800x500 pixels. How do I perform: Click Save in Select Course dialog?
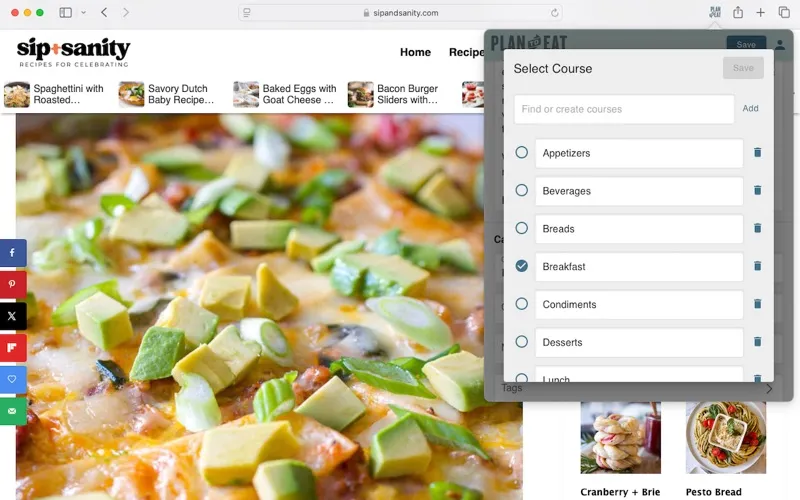[x=743, y=68]
